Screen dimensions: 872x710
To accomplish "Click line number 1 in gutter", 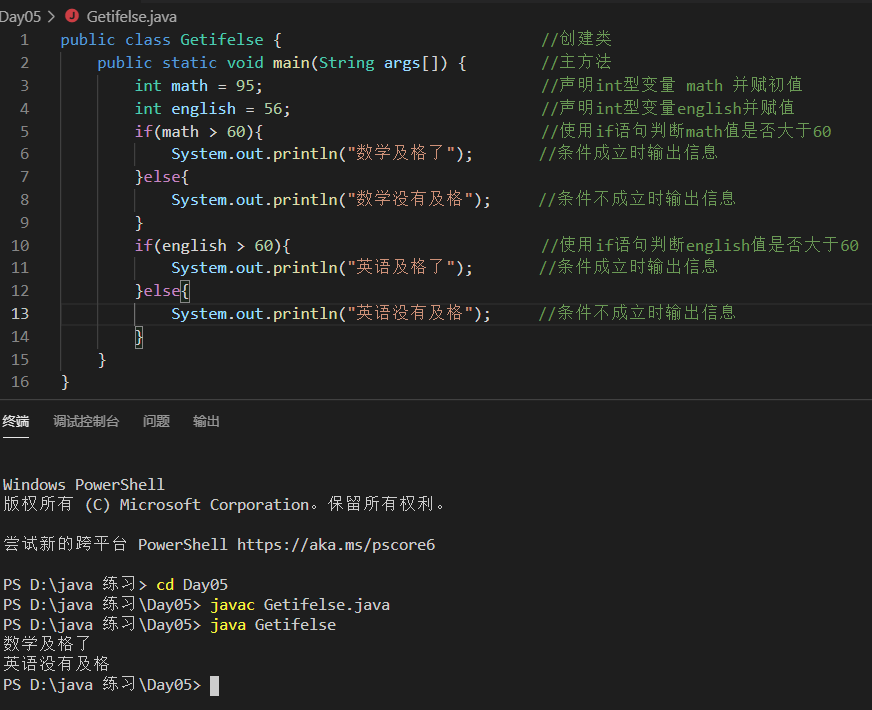I will coord(24,40).
